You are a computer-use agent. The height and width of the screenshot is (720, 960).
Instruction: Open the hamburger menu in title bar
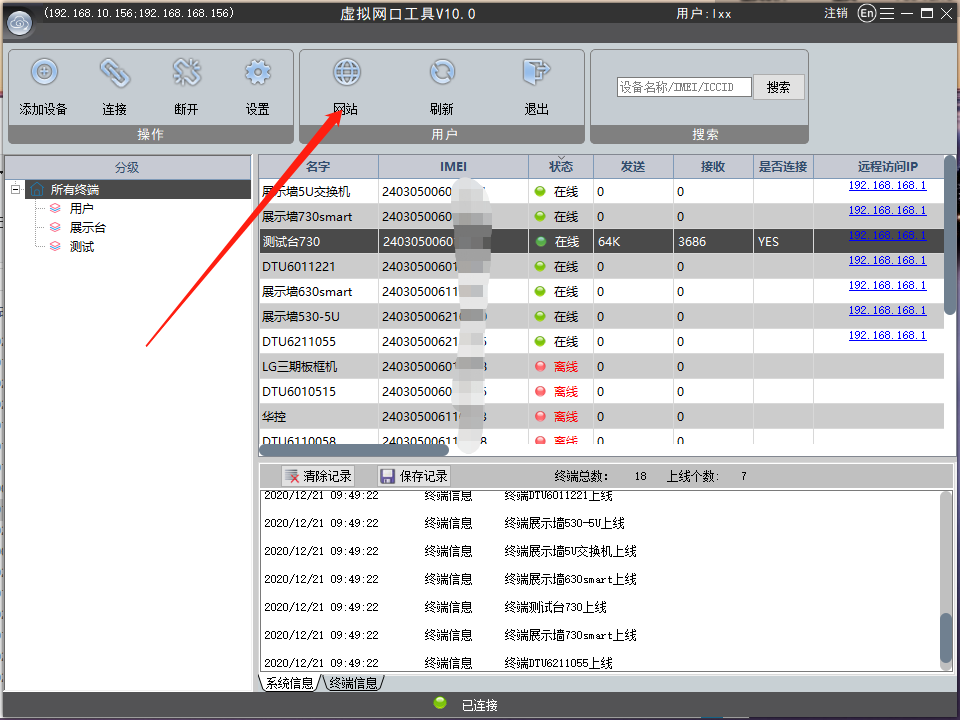click(x=886, y=14)
